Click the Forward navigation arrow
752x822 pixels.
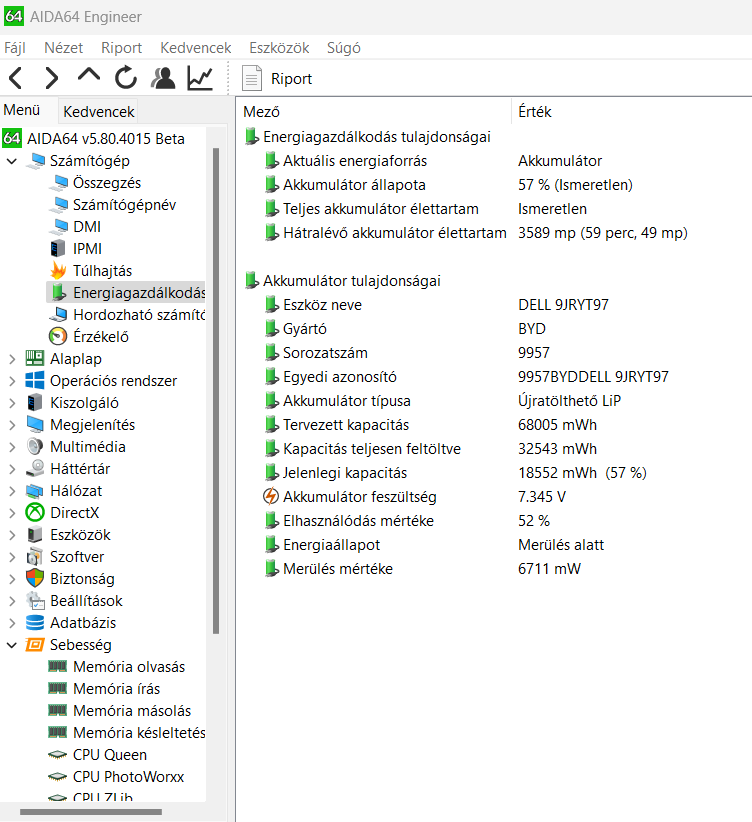click(x=52, y=78)
